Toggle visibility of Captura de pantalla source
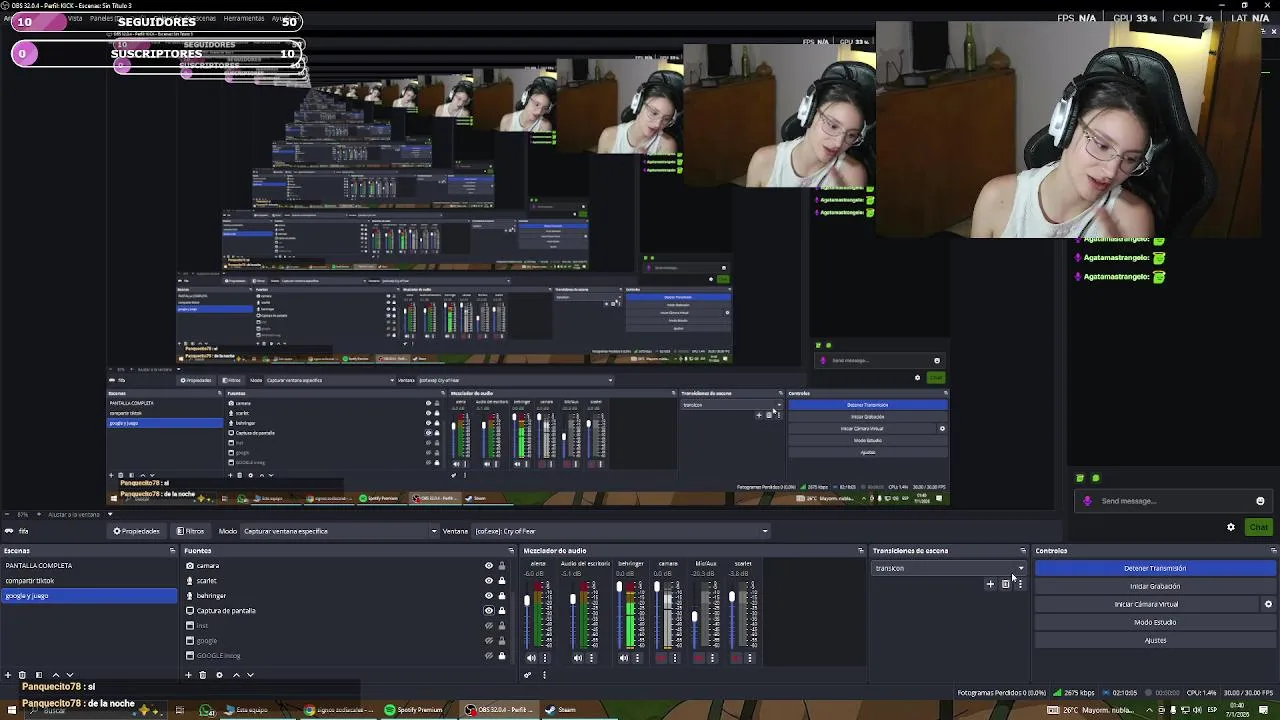This screenshot has height=720, width=1280. coord(489,611)
